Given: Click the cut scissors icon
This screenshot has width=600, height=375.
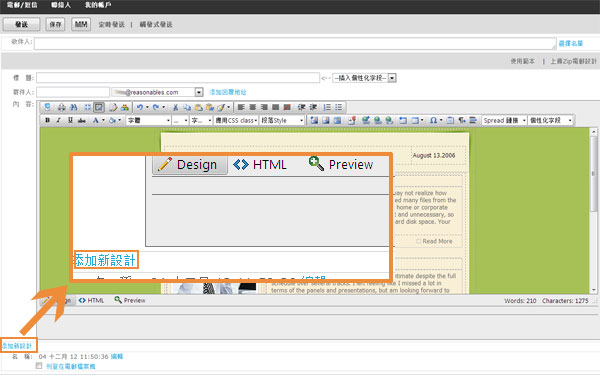Looking at the screenshot, I should pyautogui.click(x=175, y=108).
